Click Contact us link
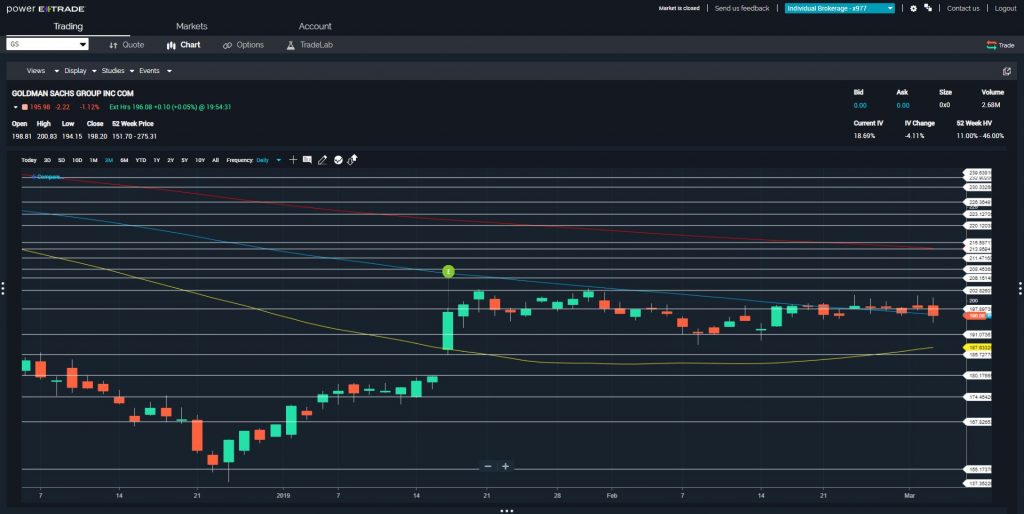Screen dimensions: 1024x514 tap(963, 8)
